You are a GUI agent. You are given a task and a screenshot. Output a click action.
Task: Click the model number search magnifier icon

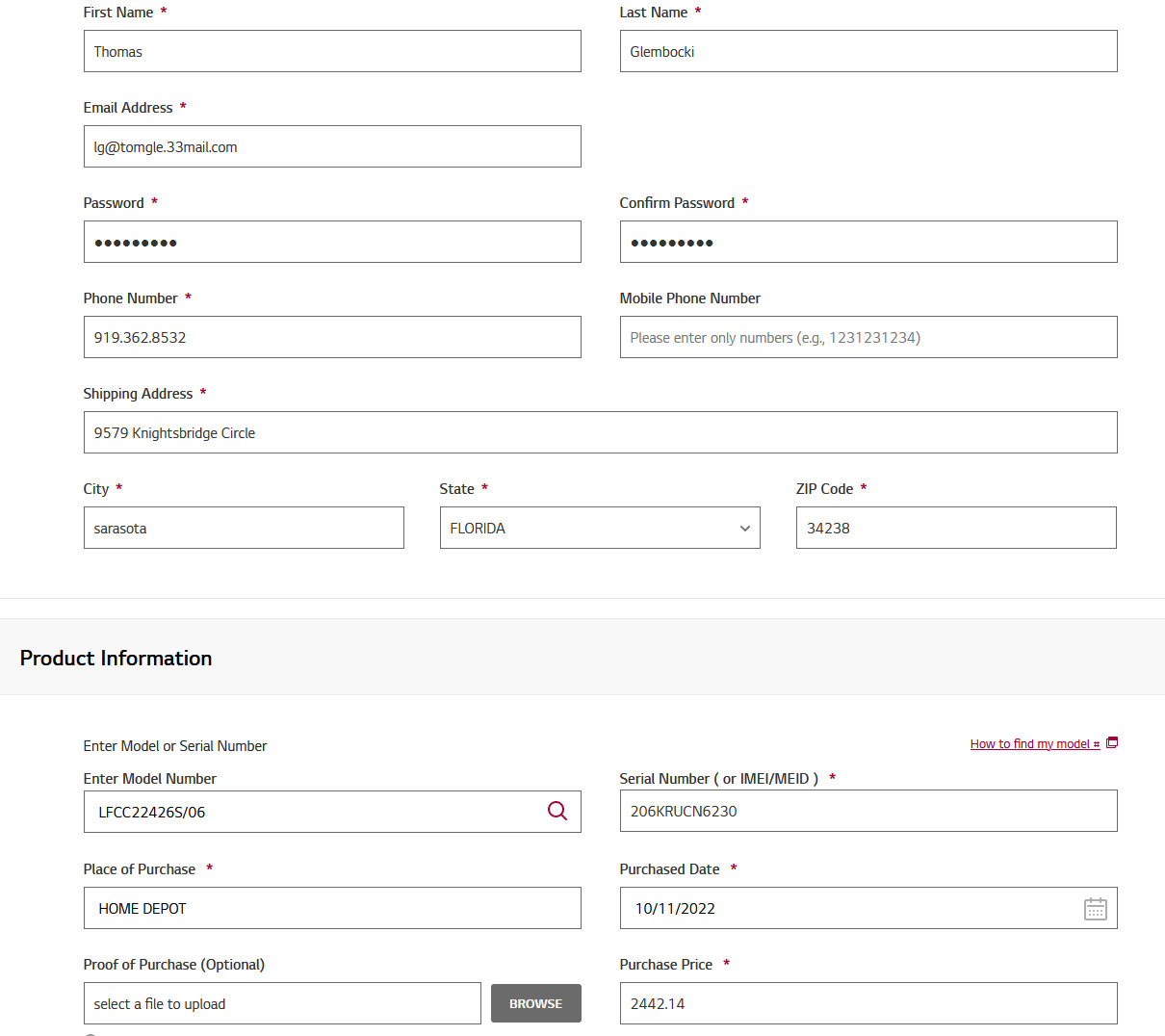[x=557, y=811]
